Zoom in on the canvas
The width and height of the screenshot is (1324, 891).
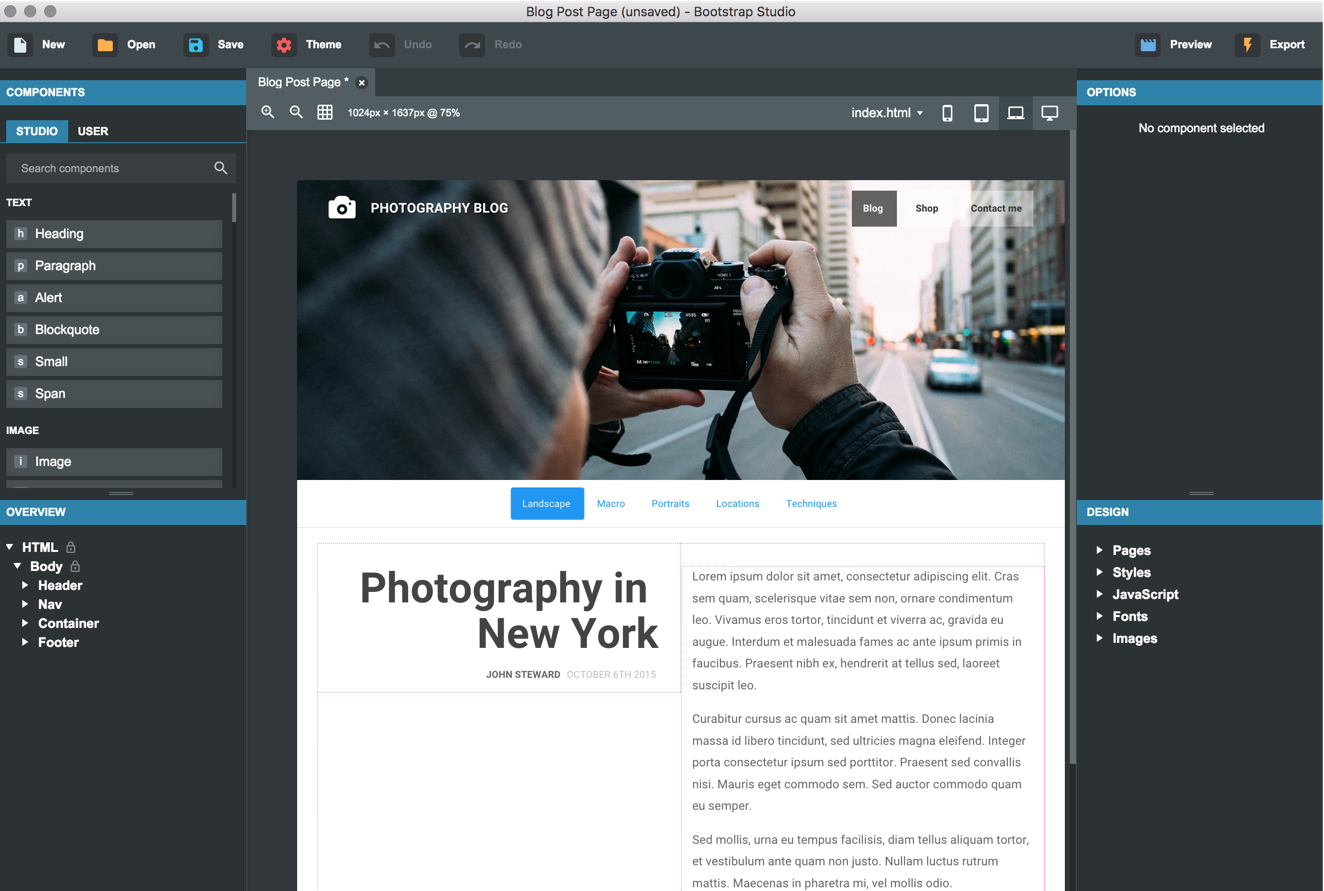(x=268, y=113)
